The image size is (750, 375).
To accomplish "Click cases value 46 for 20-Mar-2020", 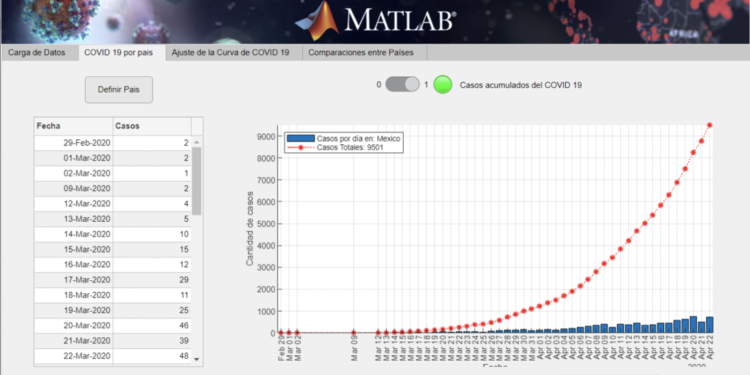I will (x=152, y=326).
